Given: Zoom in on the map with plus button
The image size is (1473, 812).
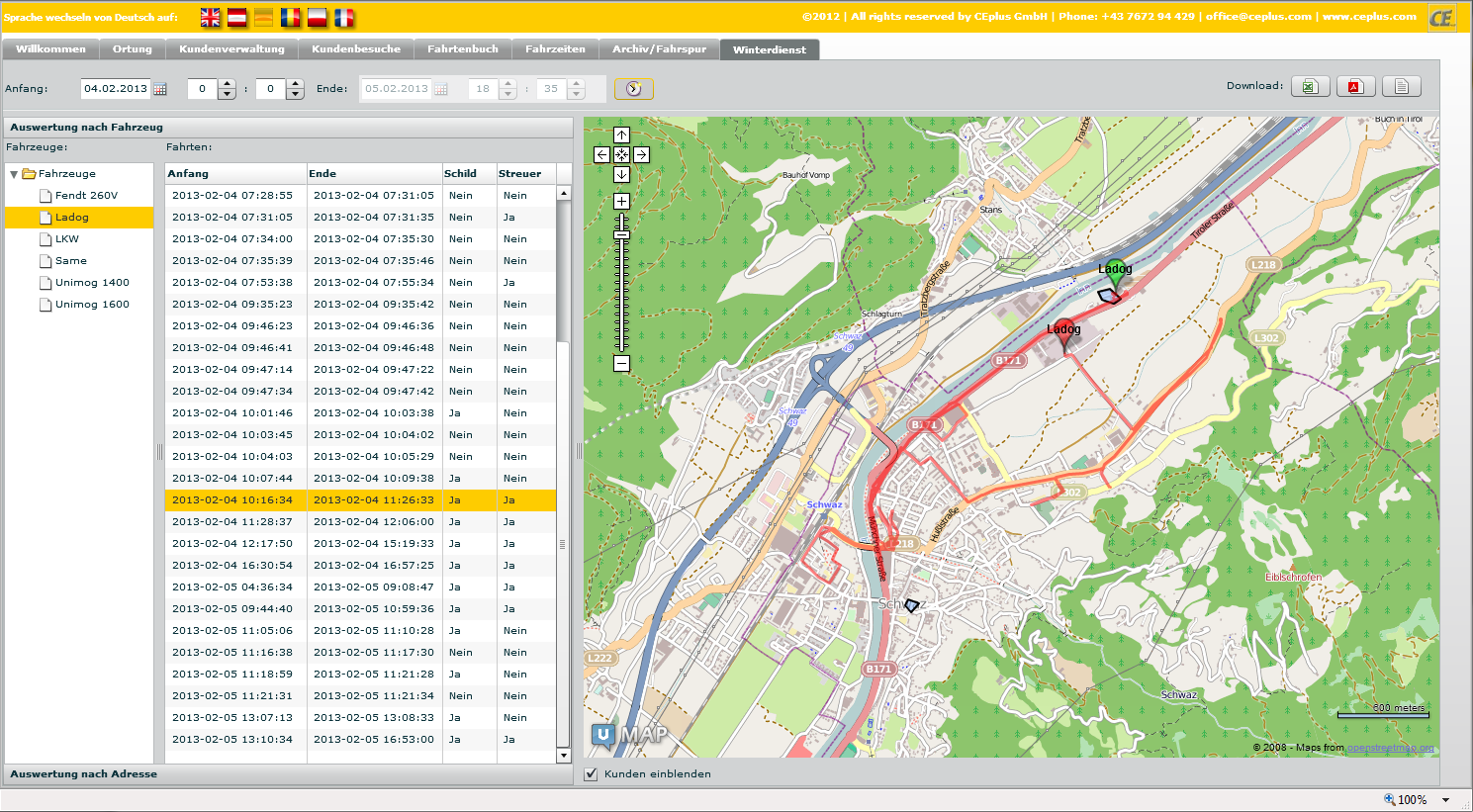Looking at the screenshot, I should click(621, 202).
